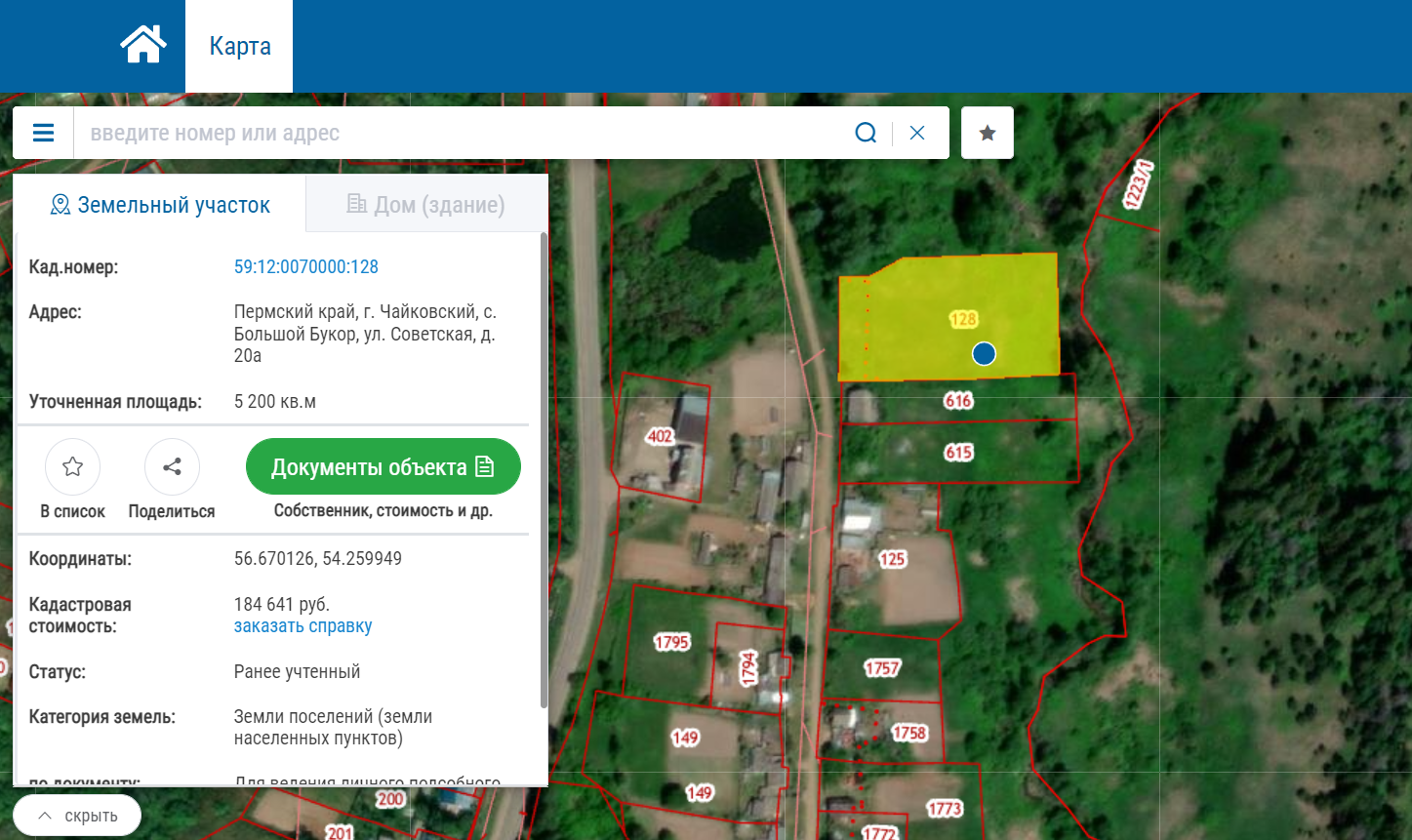The height and width of the screenshot is (840, 1412).
Task: Select the Карта tab
Action: coord(240,46)
